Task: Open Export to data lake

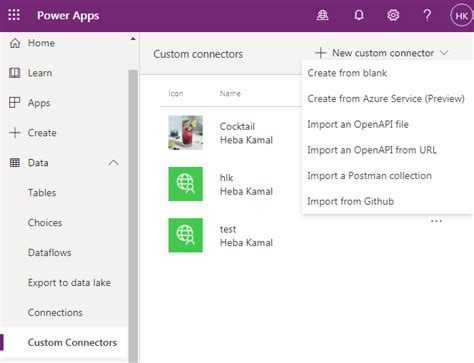Action: [69, 283]
